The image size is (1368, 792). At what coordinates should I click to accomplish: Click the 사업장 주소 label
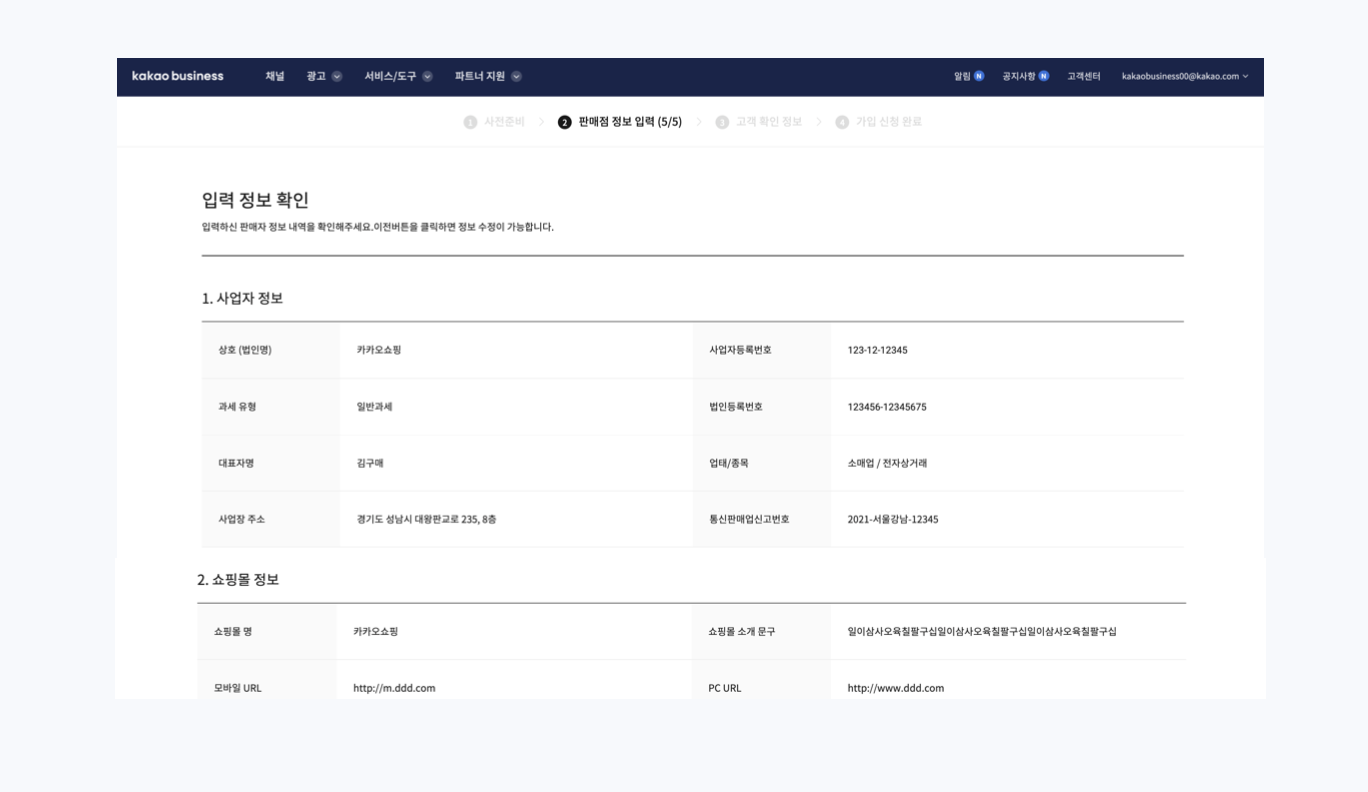(x=242, y=519)
